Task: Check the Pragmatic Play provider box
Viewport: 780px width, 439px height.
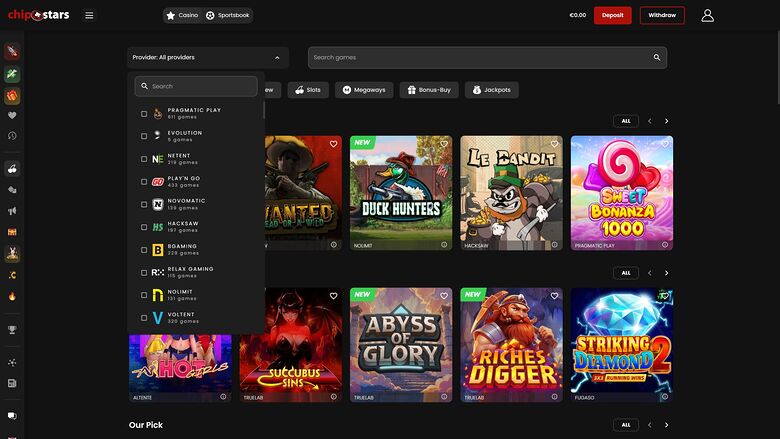Action: 144,114
